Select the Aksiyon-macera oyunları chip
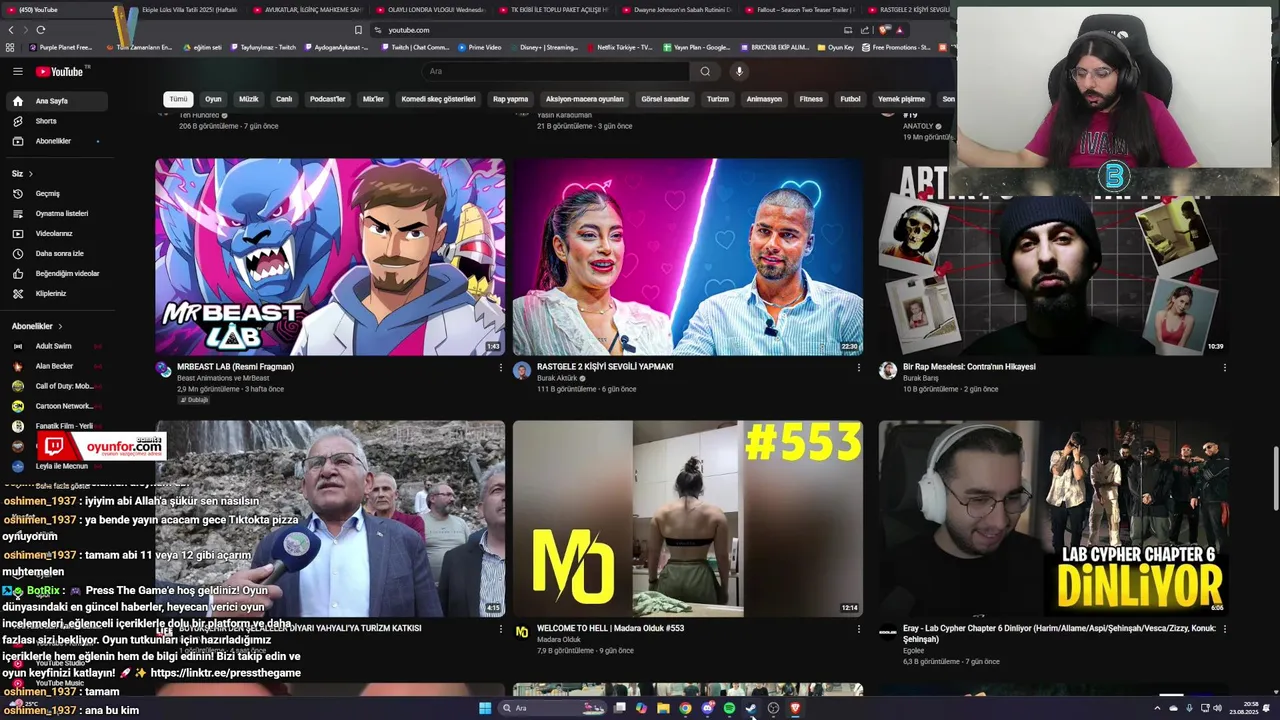 click(x=584, y=99)
